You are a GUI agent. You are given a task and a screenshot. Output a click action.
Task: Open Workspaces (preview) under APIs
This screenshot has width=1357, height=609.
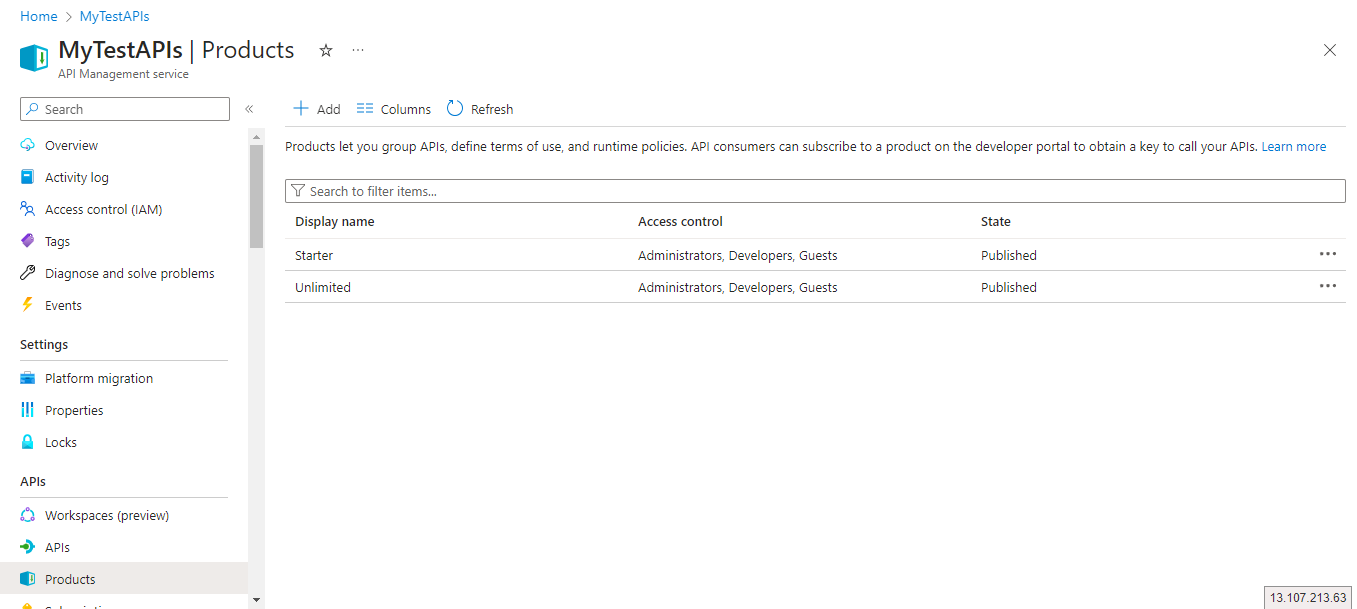pos(107,515)
